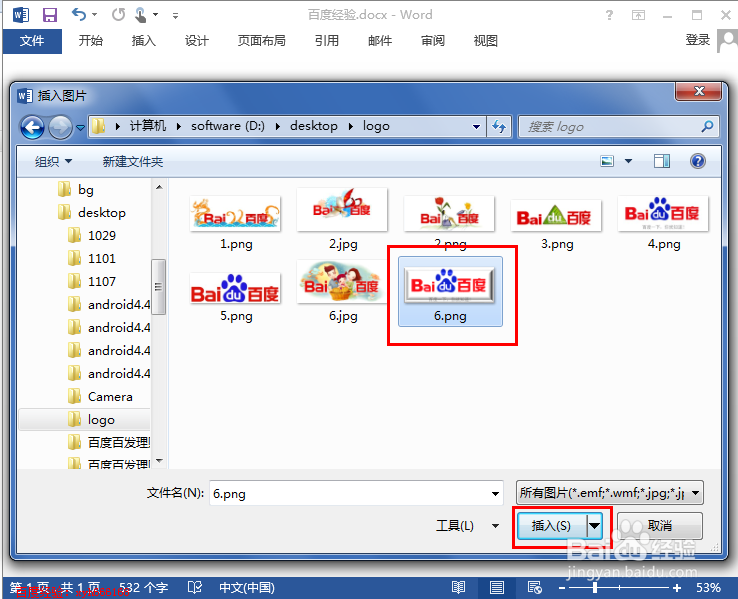Viewport: 738px width, 599px height.
Task: Click the 取消 button
Action: pos(660,526)
